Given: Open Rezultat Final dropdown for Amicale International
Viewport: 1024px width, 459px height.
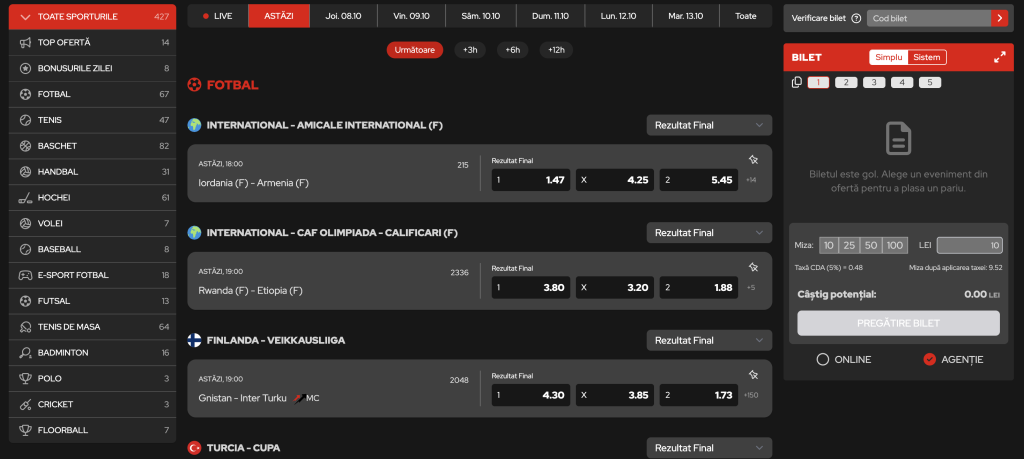Looking at the screenshot, I should (709, 125).
